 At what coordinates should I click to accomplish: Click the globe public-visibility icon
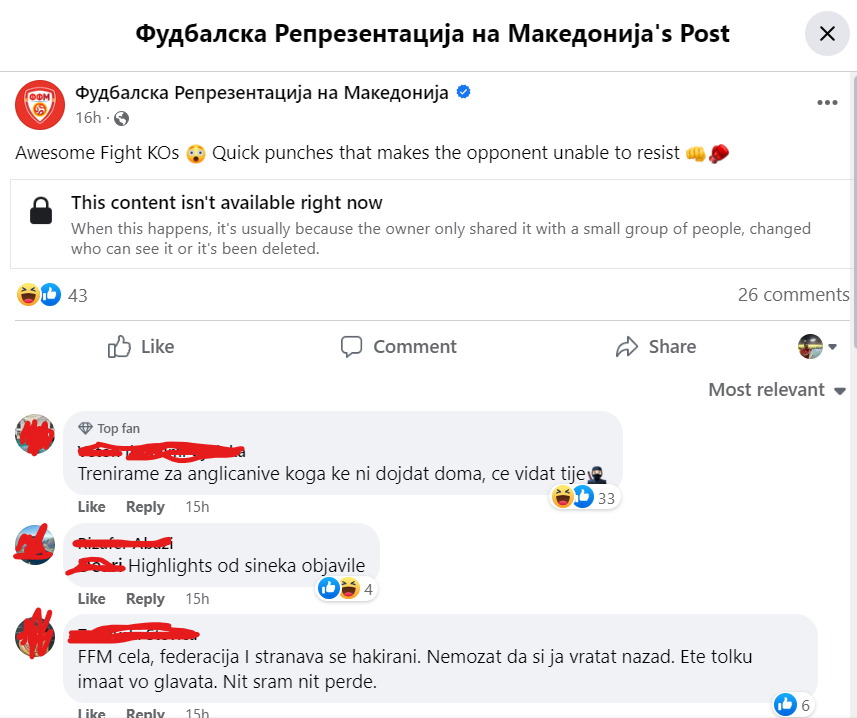tap(121, 118)
